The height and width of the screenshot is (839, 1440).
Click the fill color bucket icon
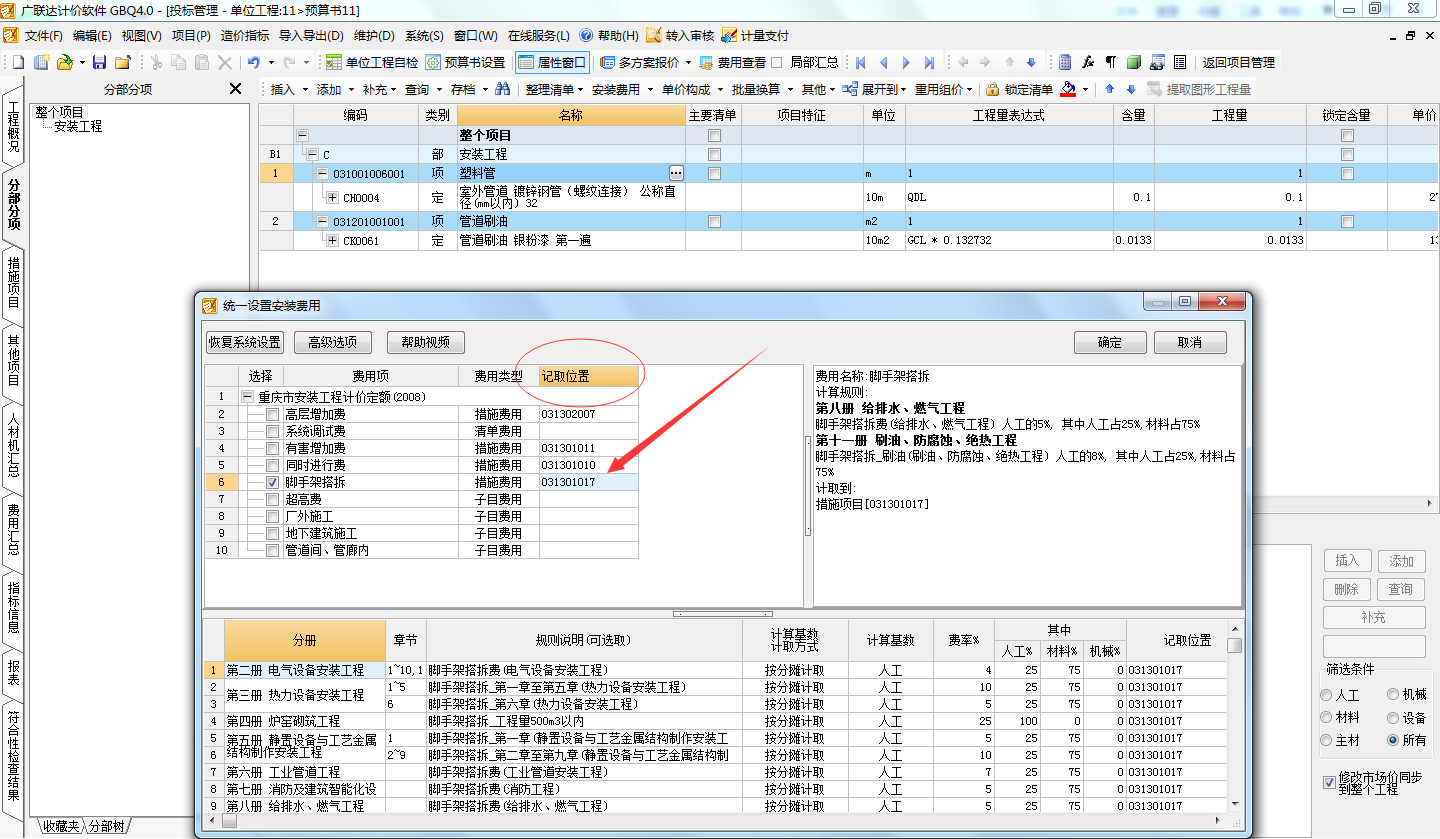tap(1068, 89)
